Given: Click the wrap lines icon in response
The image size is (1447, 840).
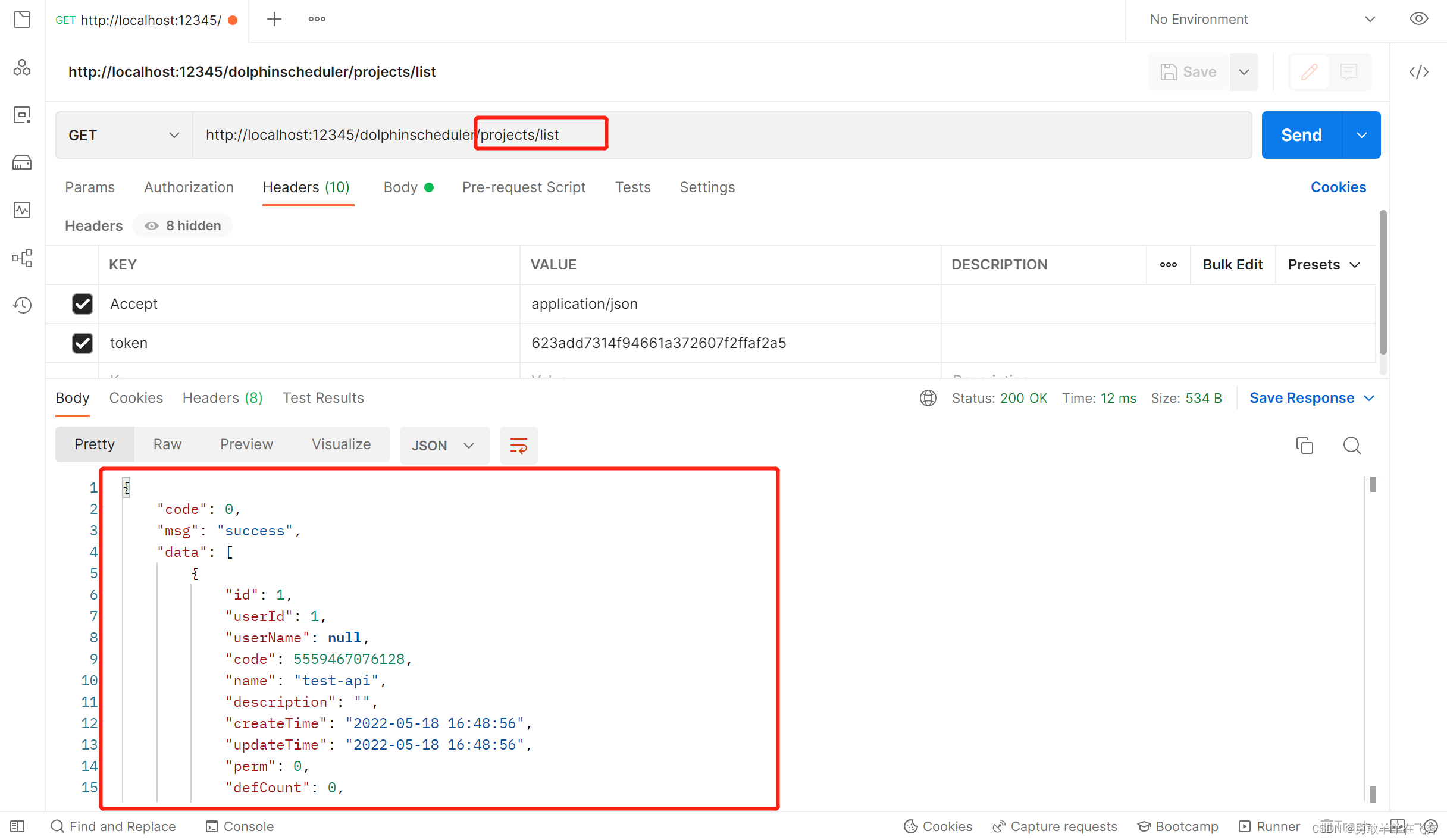Looking at the screenshot, I should coord(518,445).
